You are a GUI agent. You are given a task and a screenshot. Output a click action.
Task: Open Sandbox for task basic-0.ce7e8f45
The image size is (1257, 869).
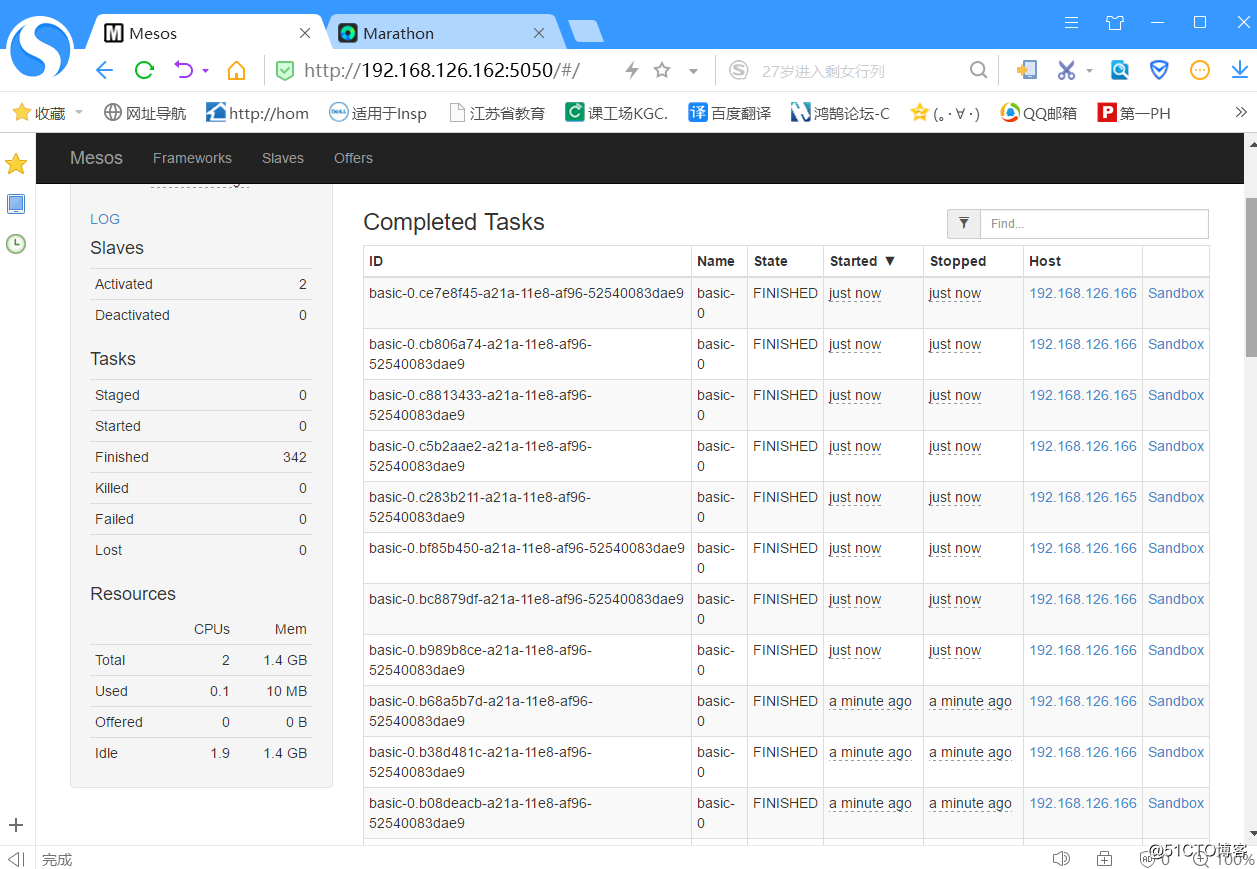point(1176,293)
